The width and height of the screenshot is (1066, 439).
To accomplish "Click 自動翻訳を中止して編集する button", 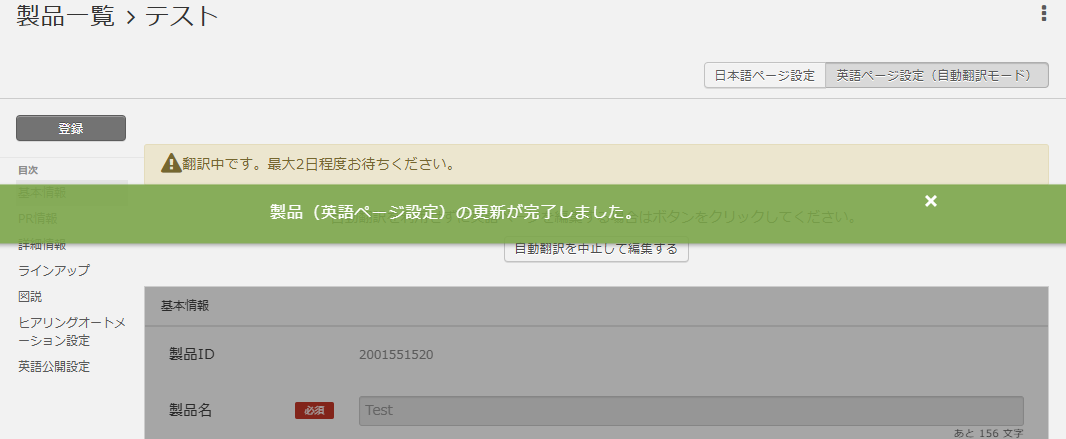I will point(596,249).
